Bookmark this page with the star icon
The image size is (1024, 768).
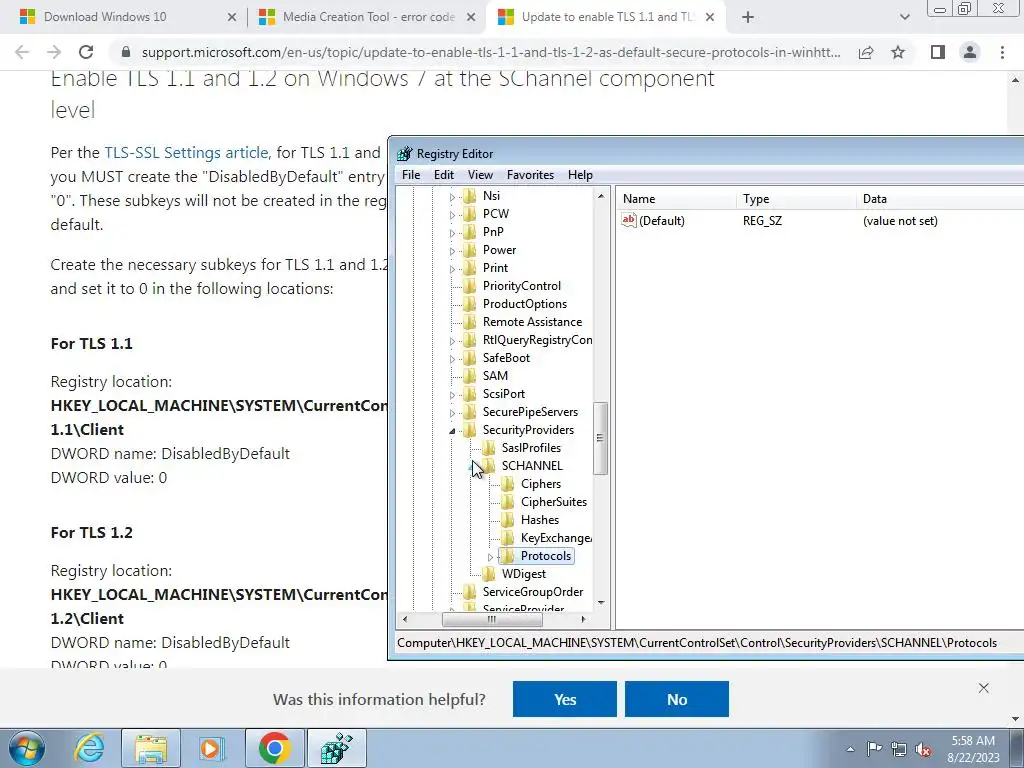tap(898, 52)
